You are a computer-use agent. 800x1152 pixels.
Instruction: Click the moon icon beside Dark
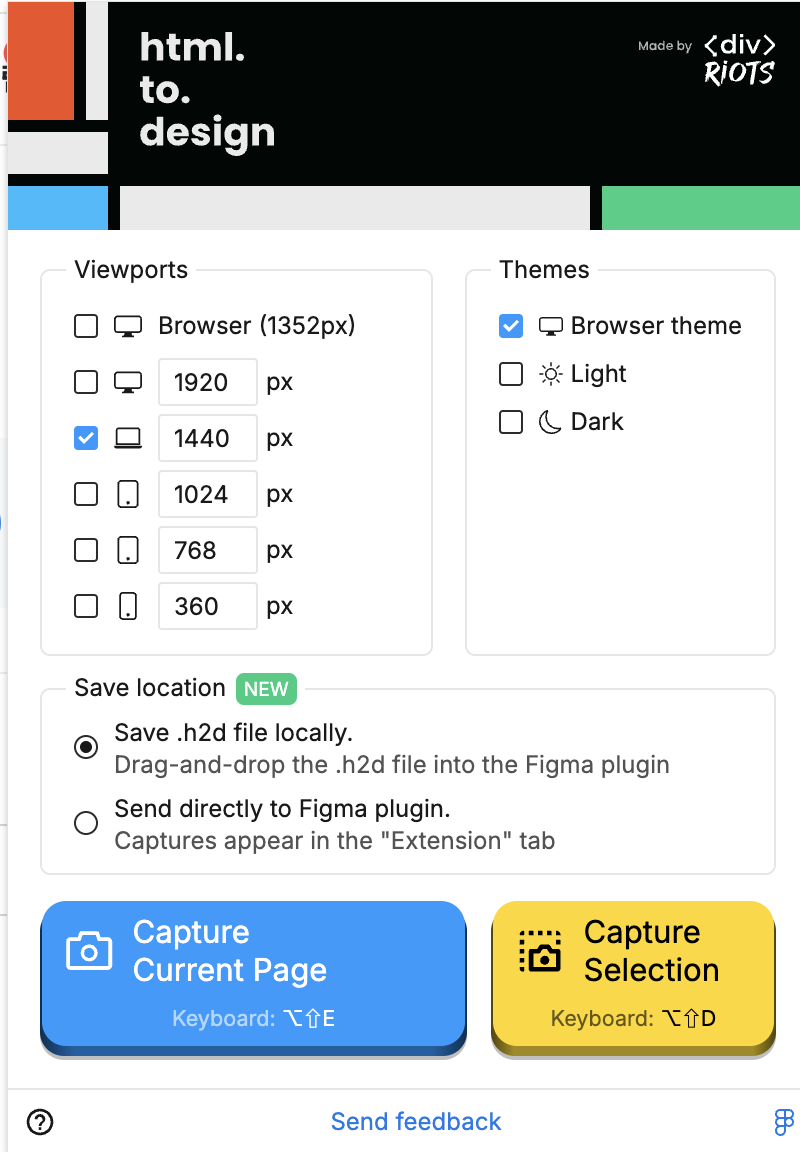pos(550,422)
